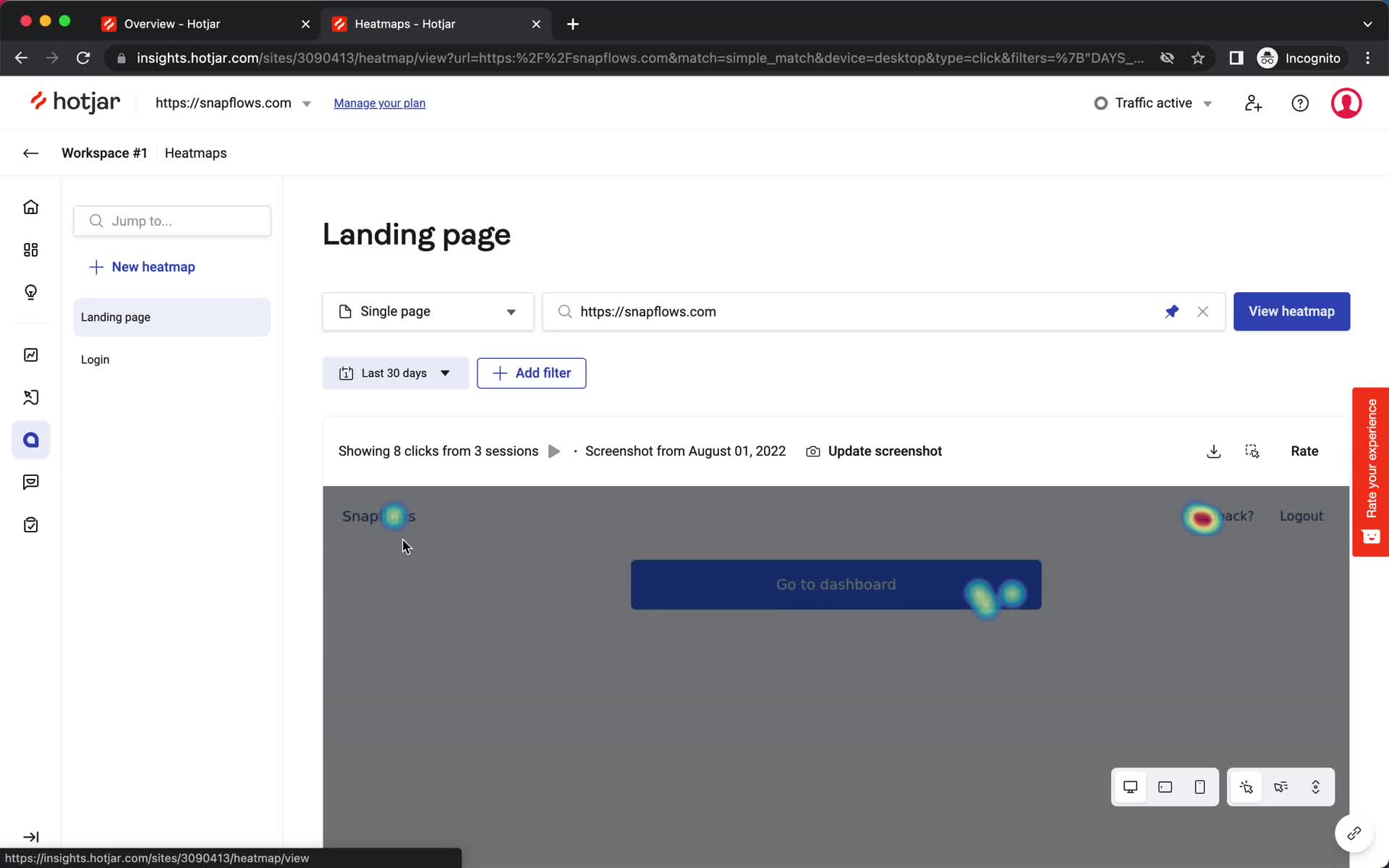The height and width of the screenshot is (868, 1389).
Task: Toggle the pin URL icon
Action: point(1171,311)
